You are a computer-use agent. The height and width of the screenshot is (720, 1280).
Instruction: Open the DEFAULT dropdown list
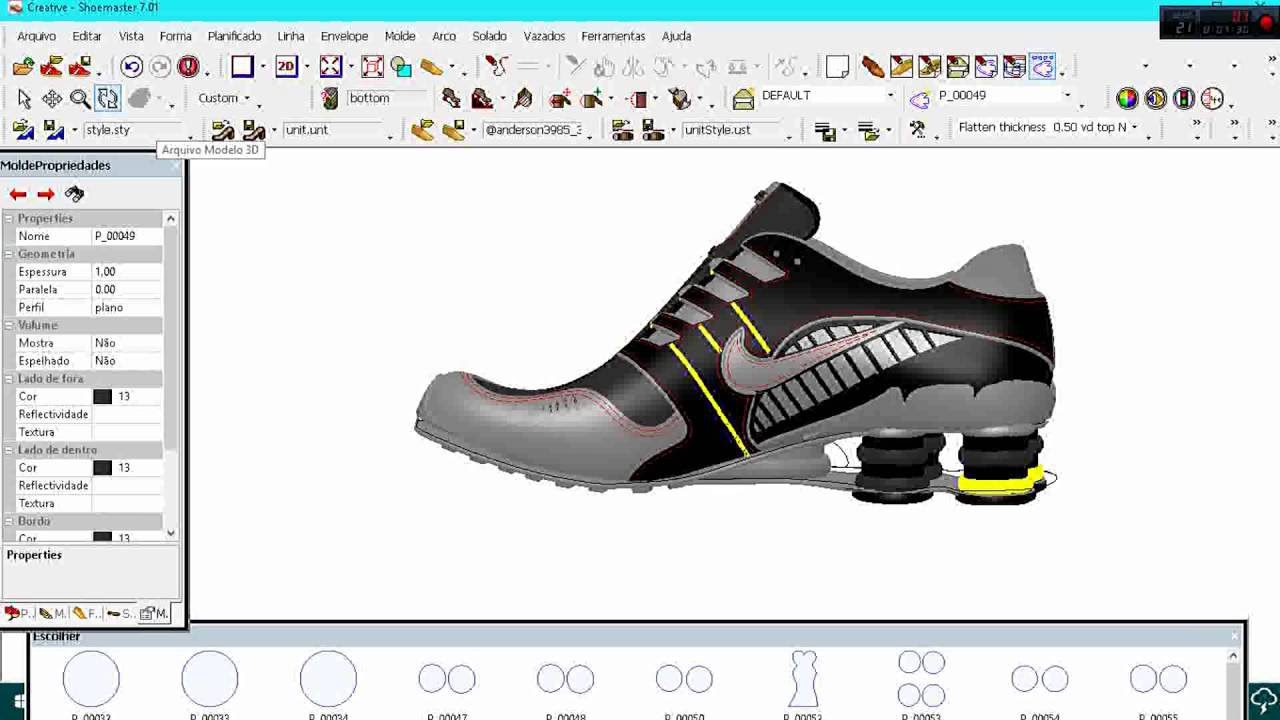(890, 96)
